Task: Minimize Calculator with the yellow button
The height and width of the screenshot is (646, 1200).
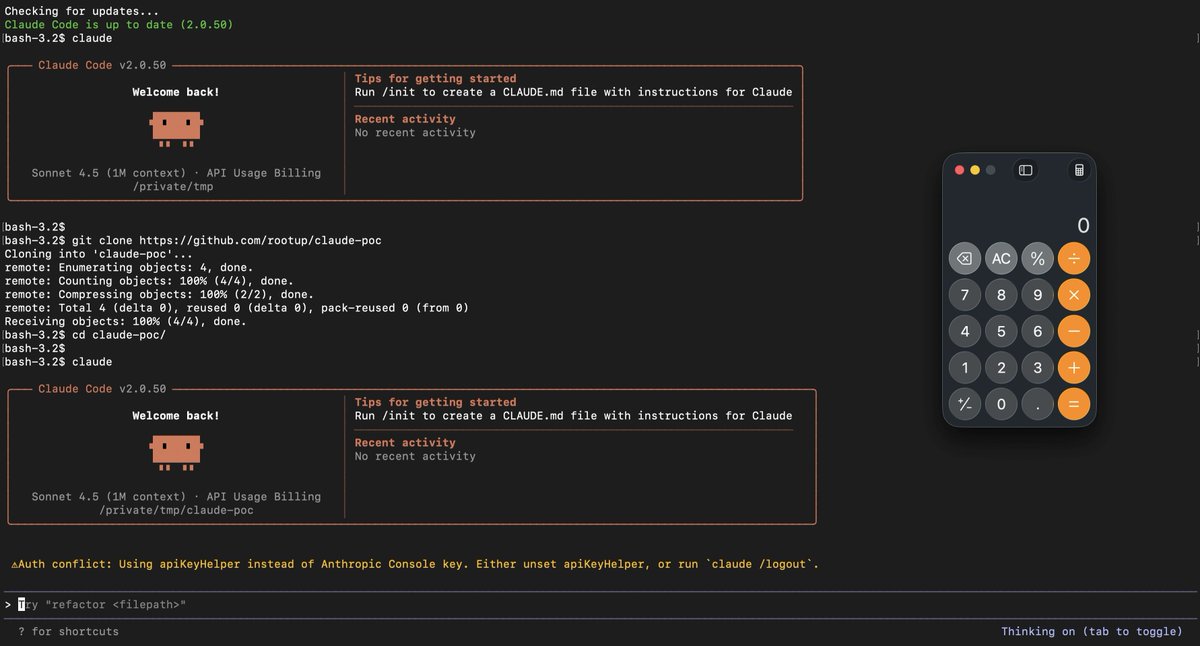Action: coord(975,170)
